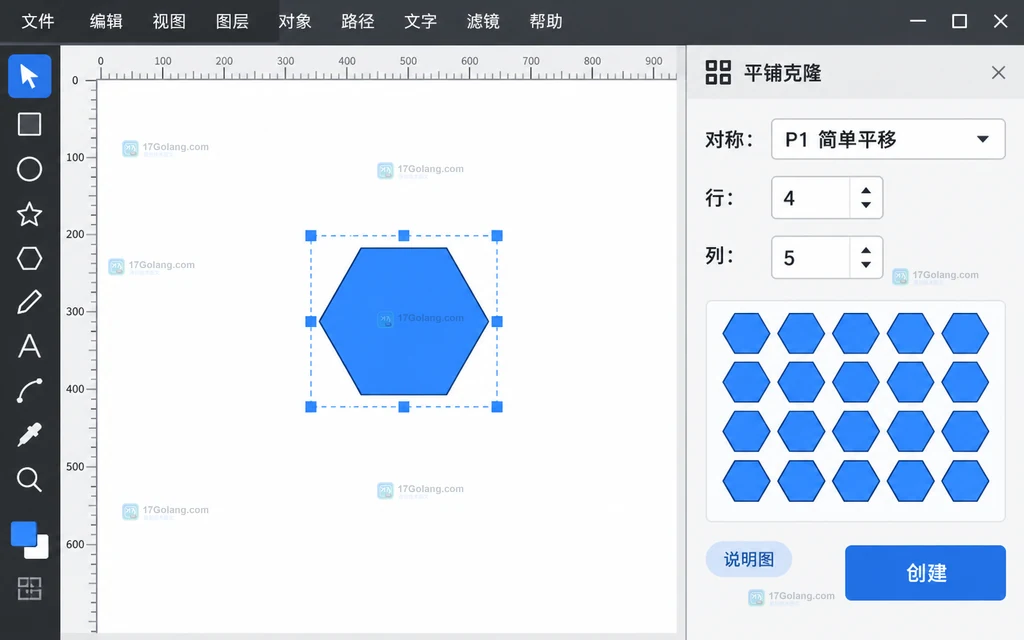This screenshot has width=1024, height=640.
Task: Open the 视图 menu
Action: tap(169, 22)
